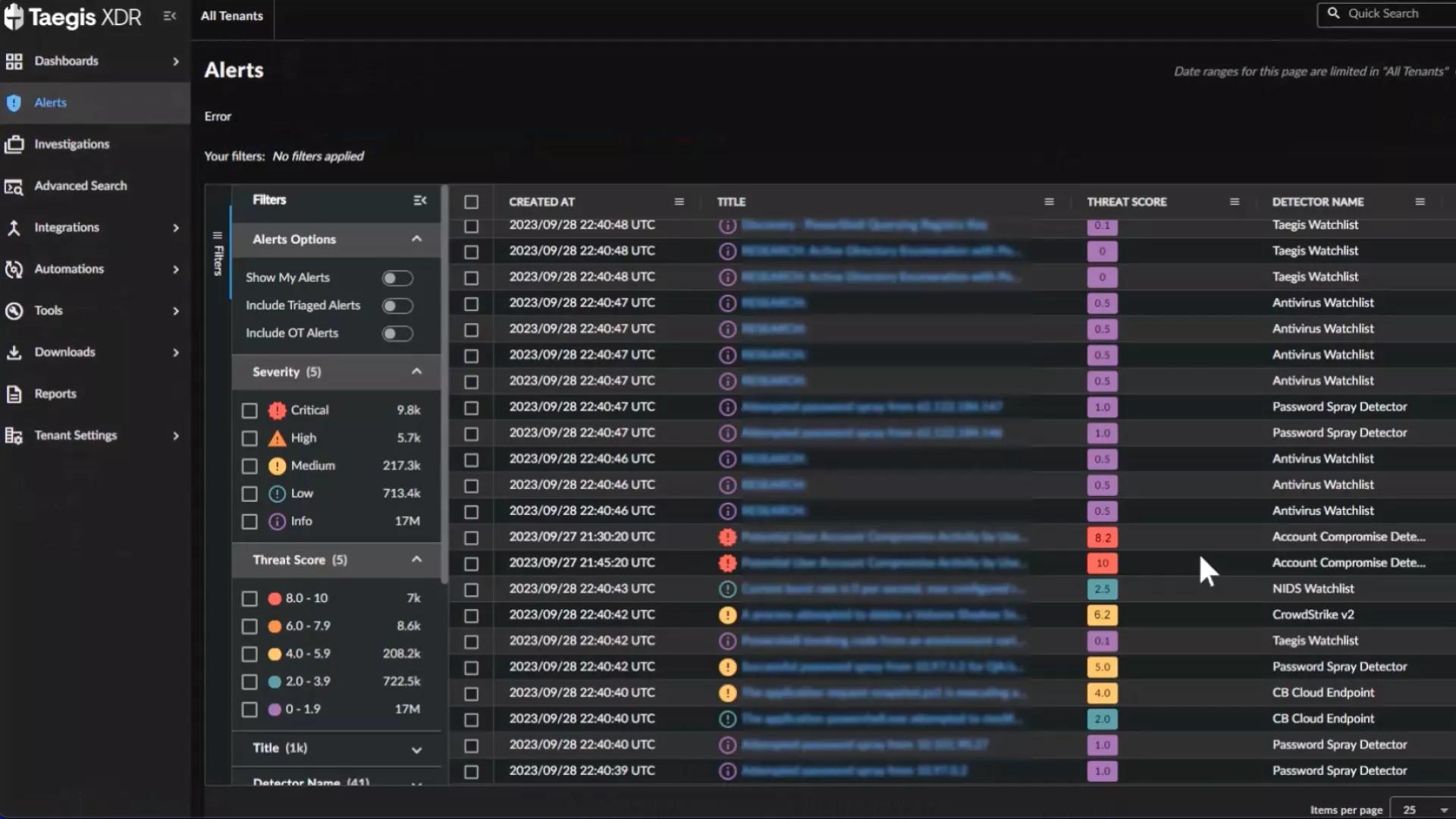Collapse the Severity filter section
Image resolution: width=1456 pixels, height=819 pixels.
[416, 372]
